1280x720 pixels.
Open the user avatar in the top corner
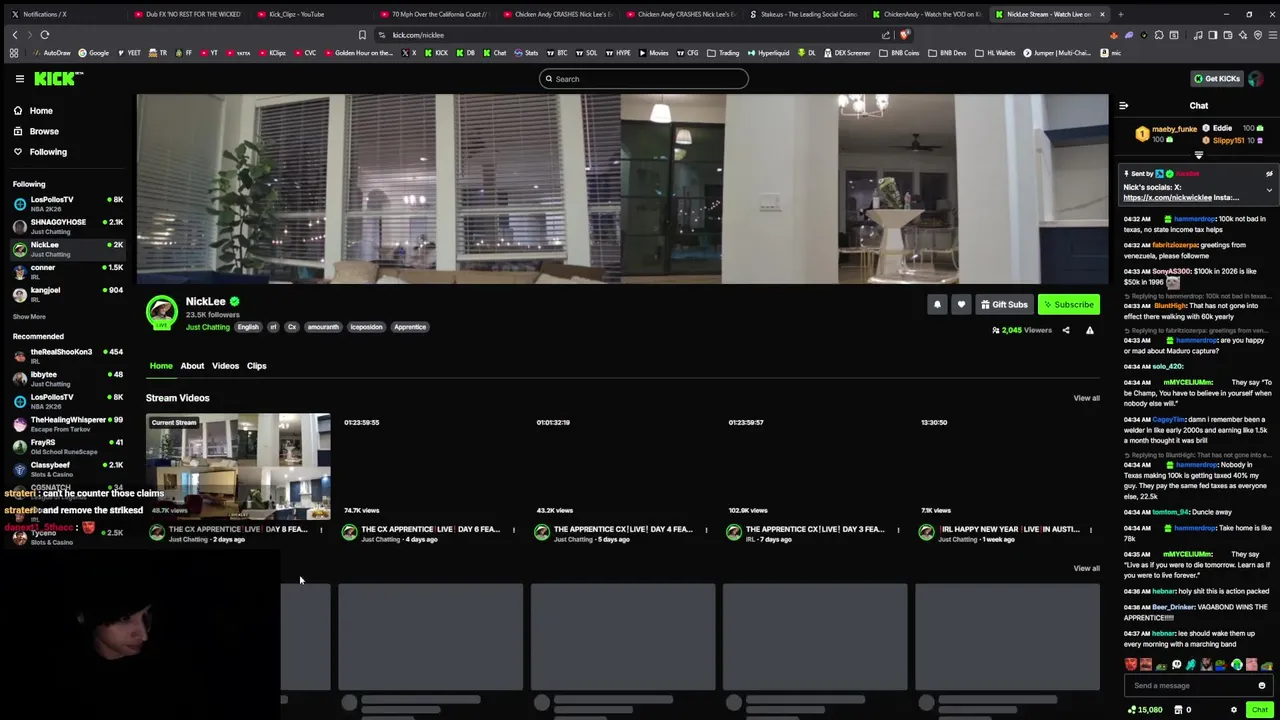(x=1256, y=78)
